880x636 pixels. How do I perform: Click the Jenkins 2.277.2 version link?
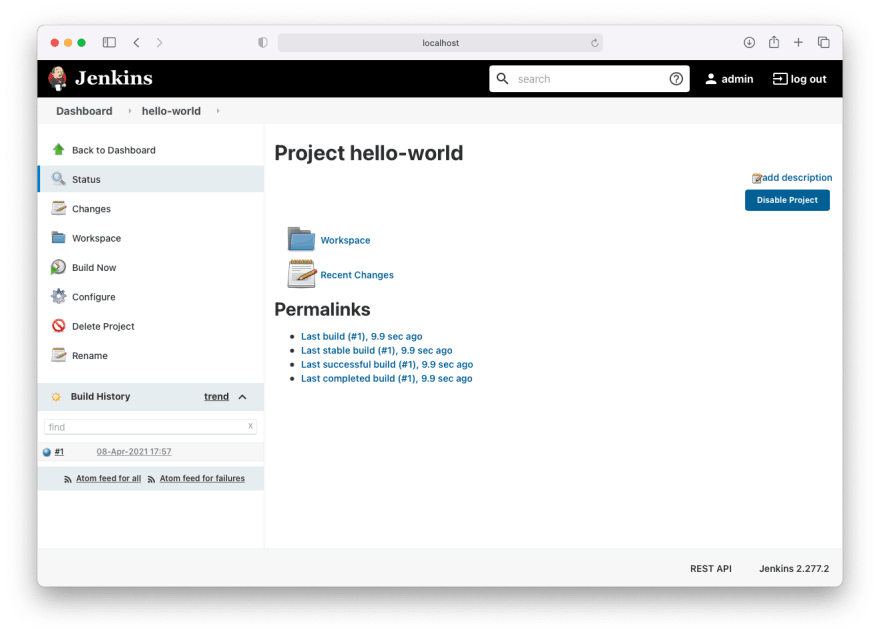[x=794, y=569]
